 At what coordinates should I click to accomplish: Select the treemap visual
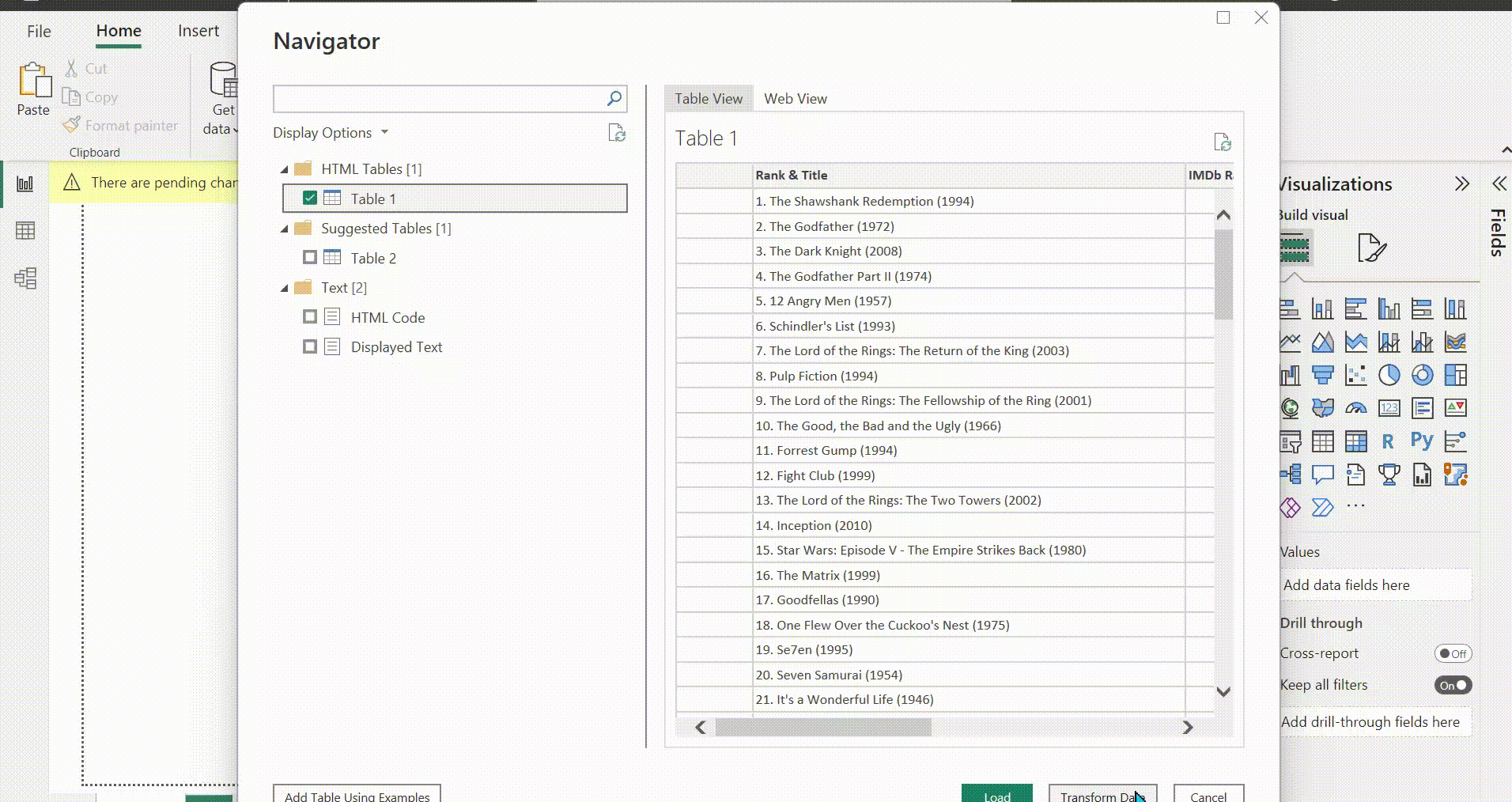[x=1455, y=375]
